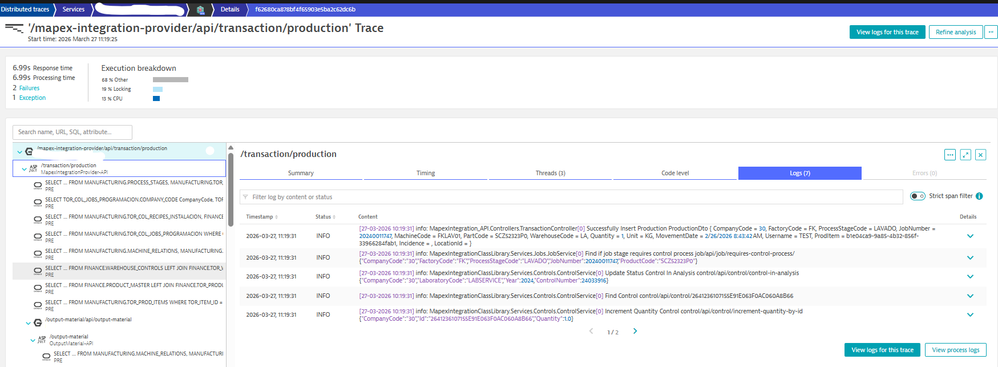The image size is (998, 367).
Task: Click the top View logs for this trace button
Action: pos(887,32)
